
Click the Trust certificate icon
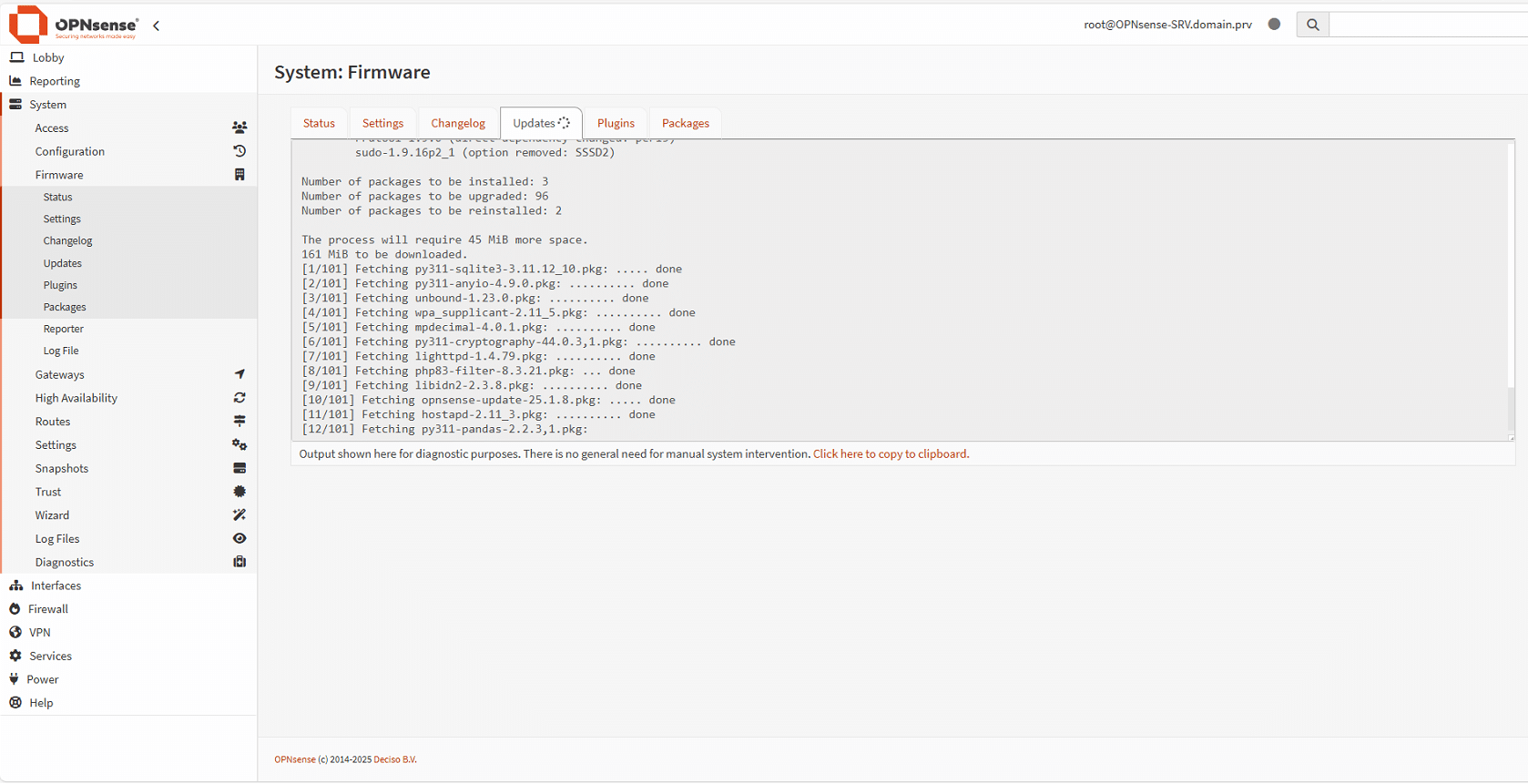(239, 492)
